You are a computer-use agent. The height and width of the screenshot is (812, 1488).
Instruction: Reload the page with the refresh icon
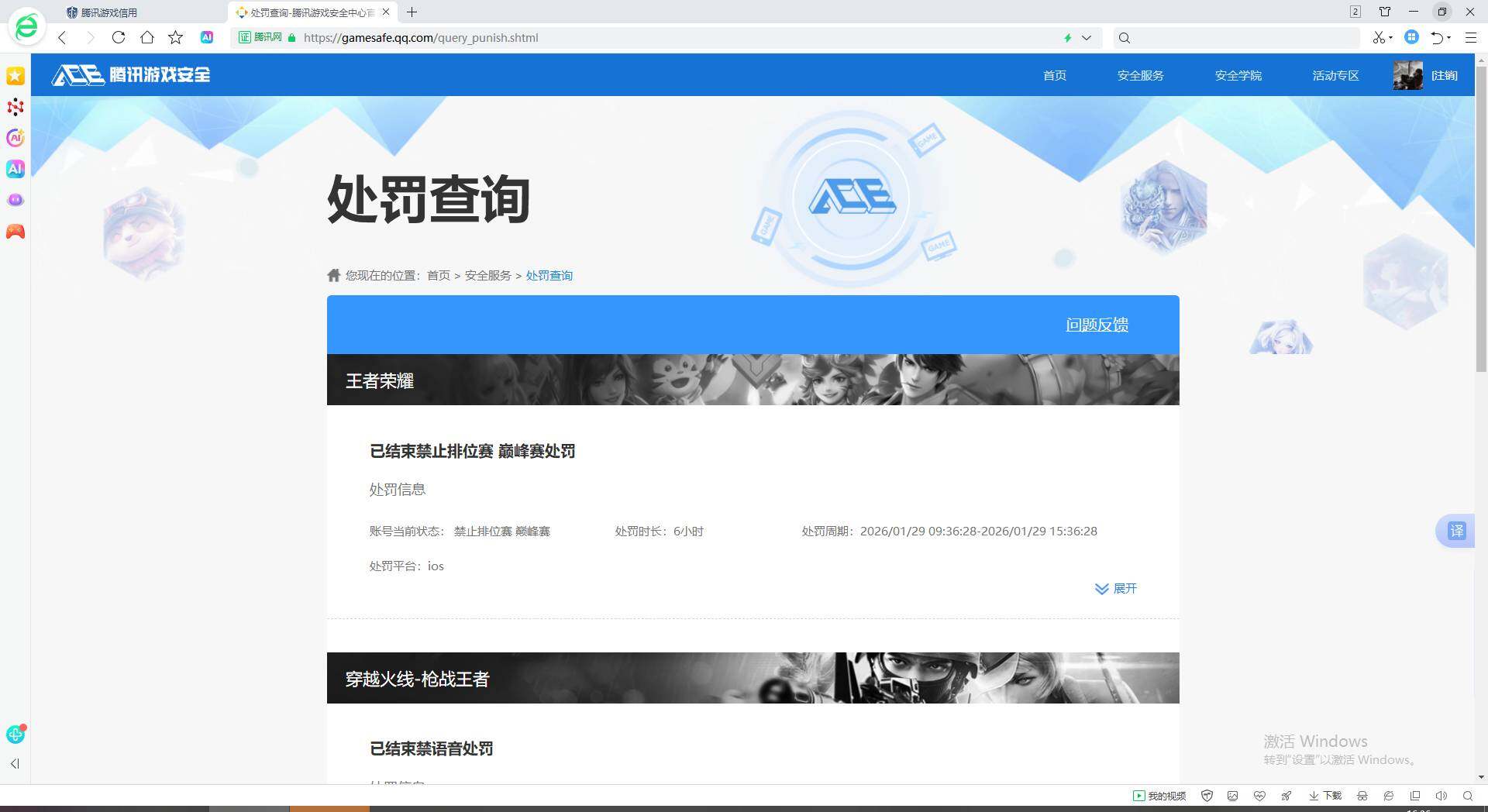[x=119, y=37]
